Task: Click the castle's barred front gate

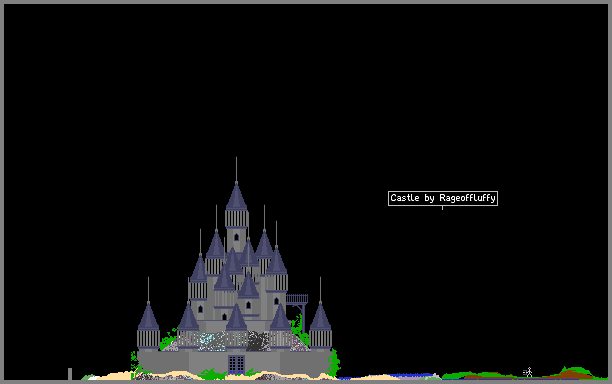Action: tap(236, 364)
